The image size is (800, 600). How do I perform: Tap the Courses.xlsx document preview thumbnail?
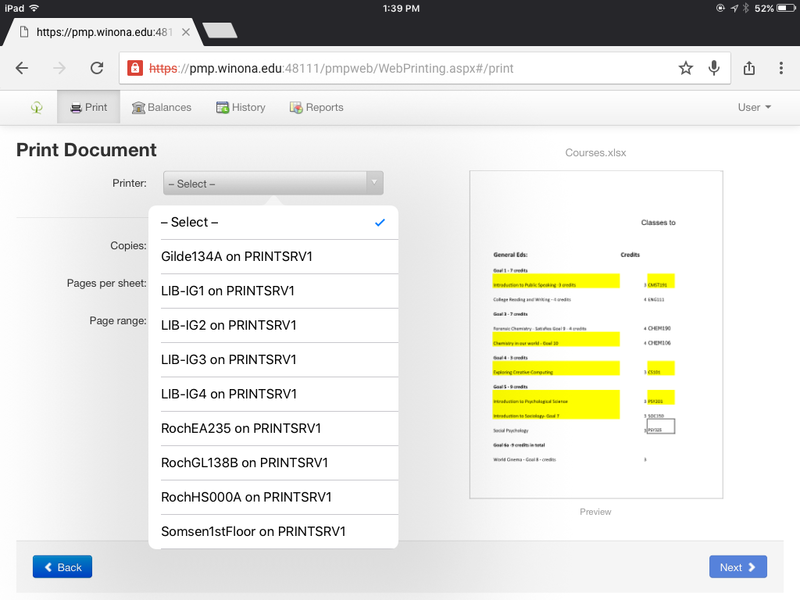[x=595, y=335]
